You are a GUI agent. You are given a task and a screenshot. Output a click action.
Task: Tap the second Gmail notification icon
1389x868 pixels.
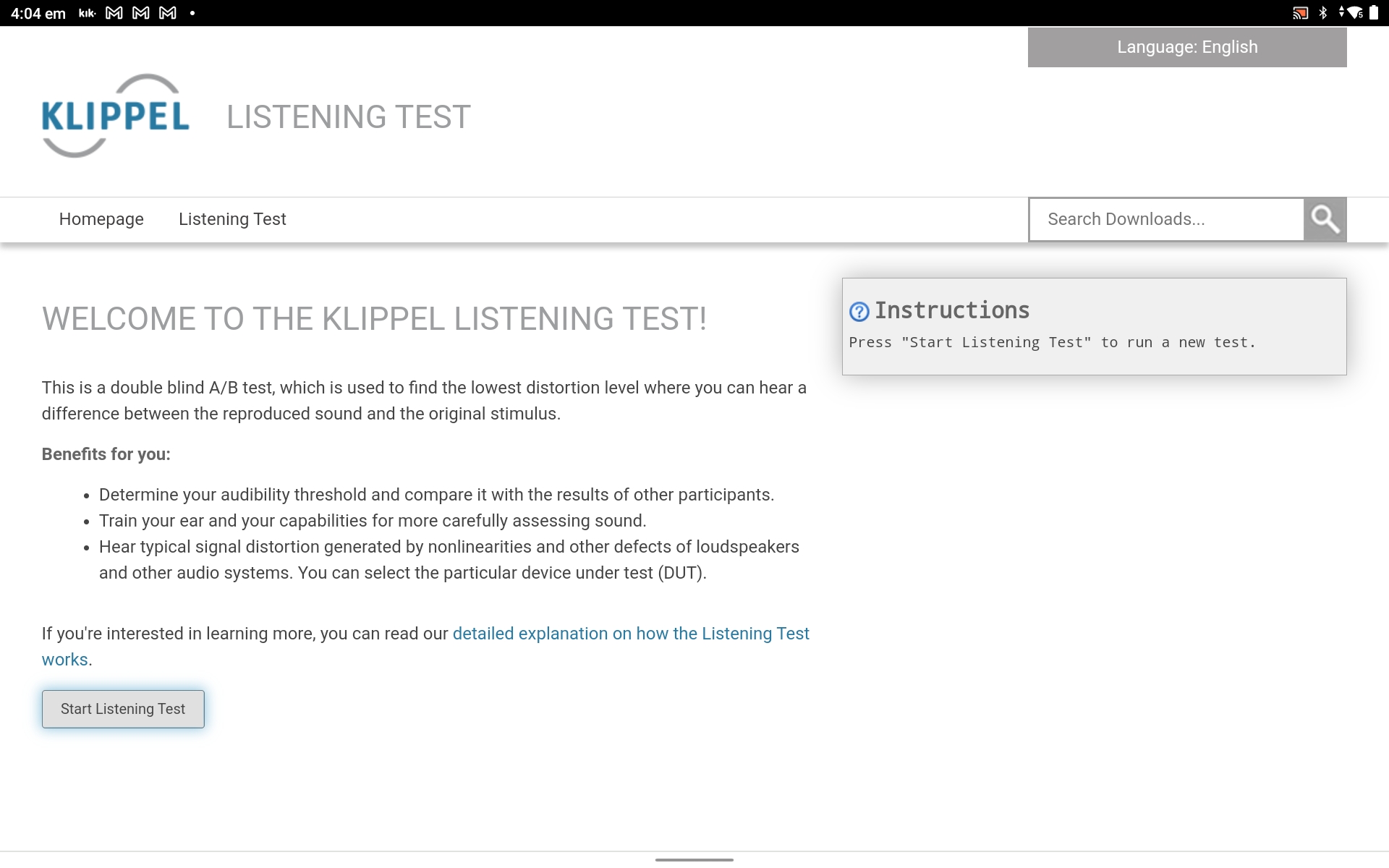point(141,13)
